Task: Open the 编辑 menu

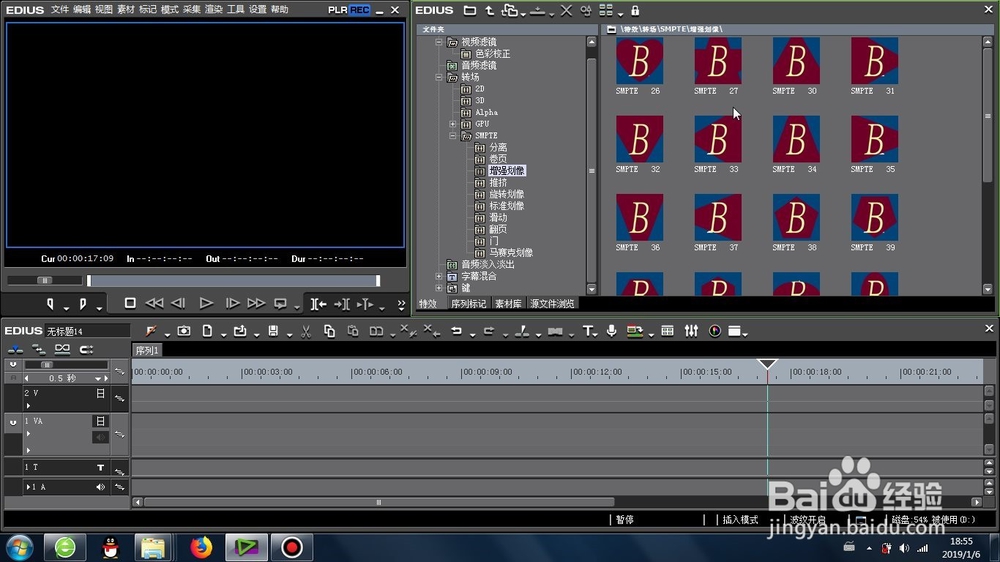Action: pos(82,10)
